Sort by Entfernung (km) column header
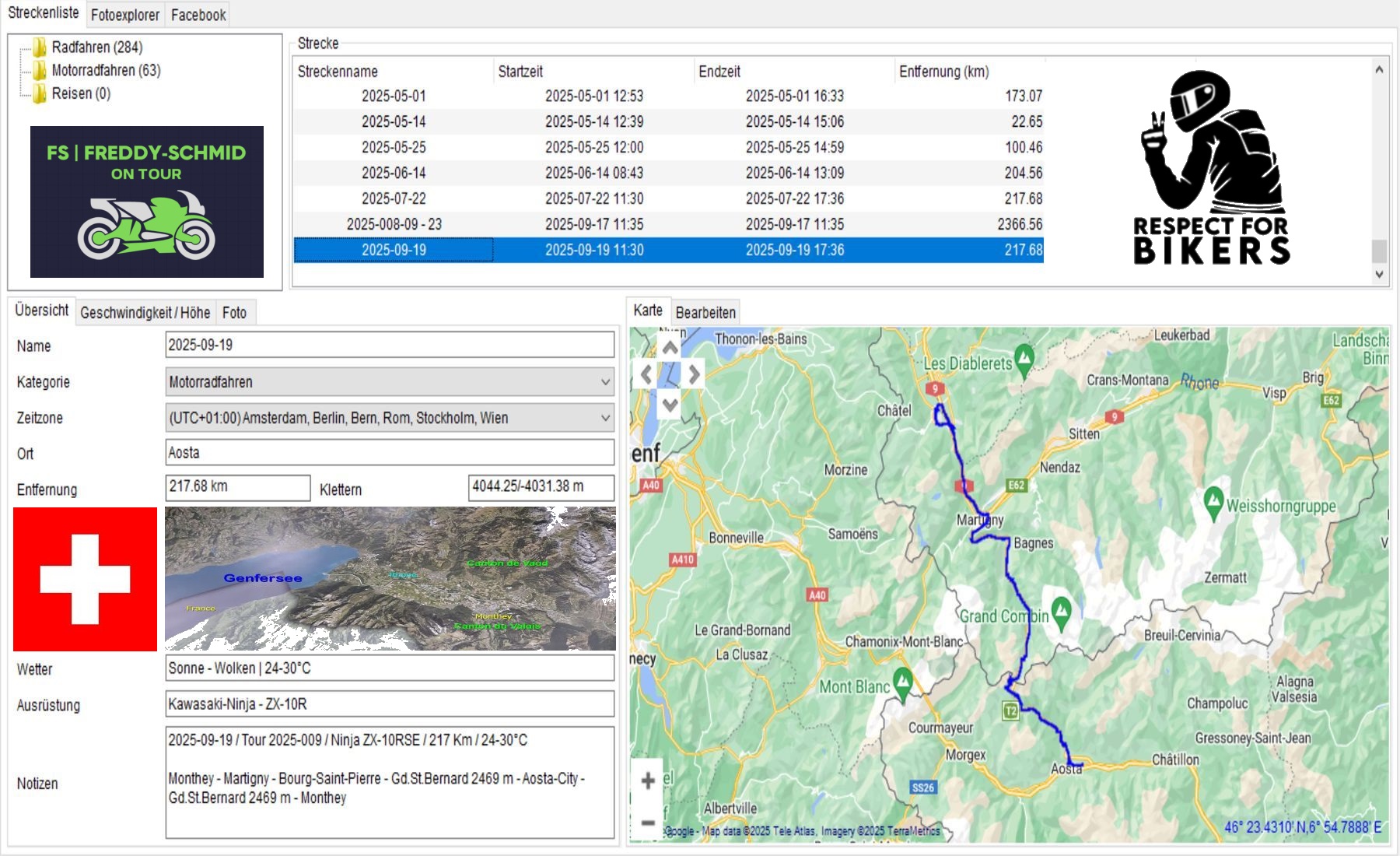Viewport: 1400px width, 856px height. pos(943,72)
